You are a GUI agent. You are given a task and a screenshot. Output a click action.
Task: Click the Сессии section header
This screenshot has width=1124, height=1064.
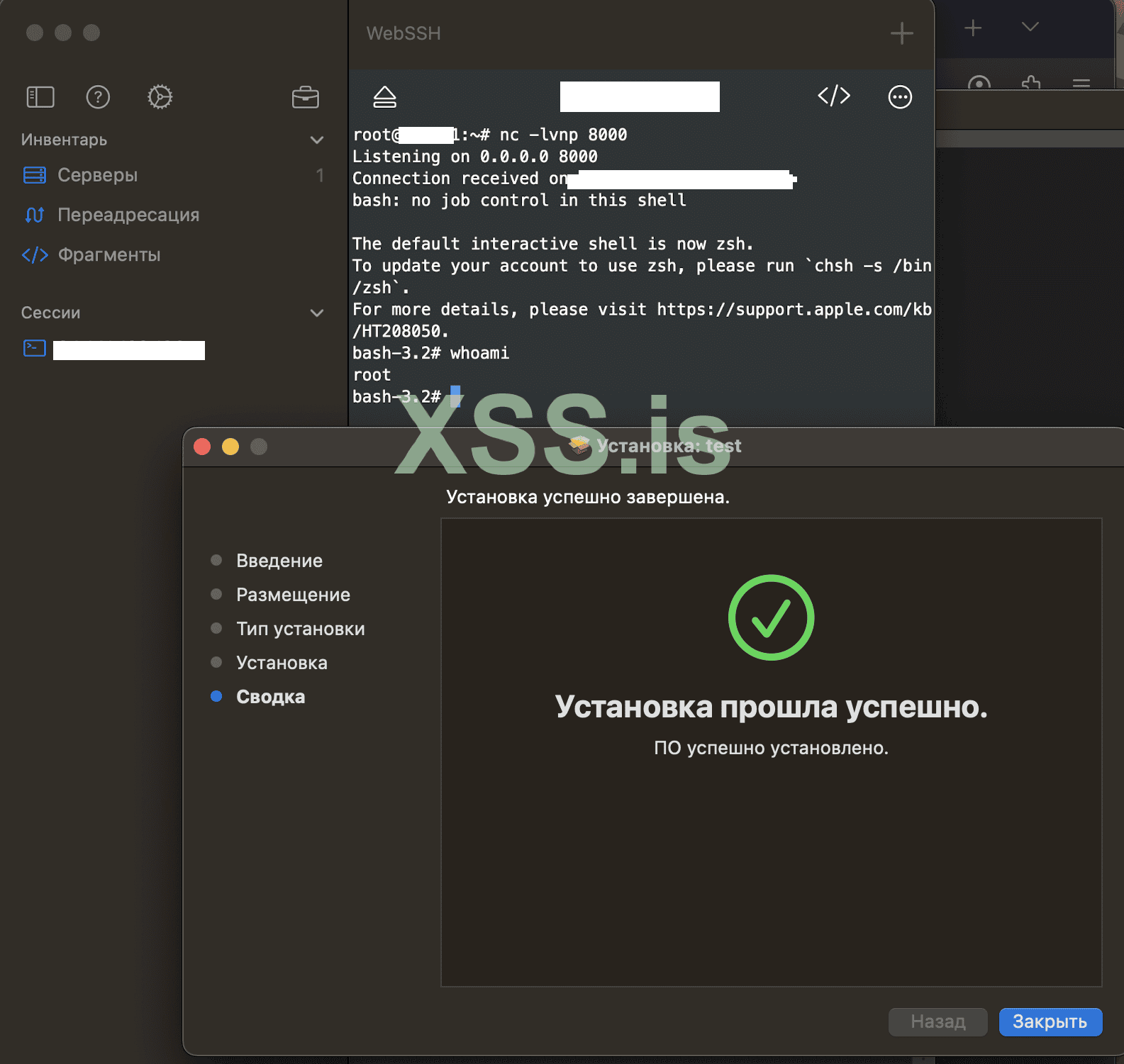point(50,313)
